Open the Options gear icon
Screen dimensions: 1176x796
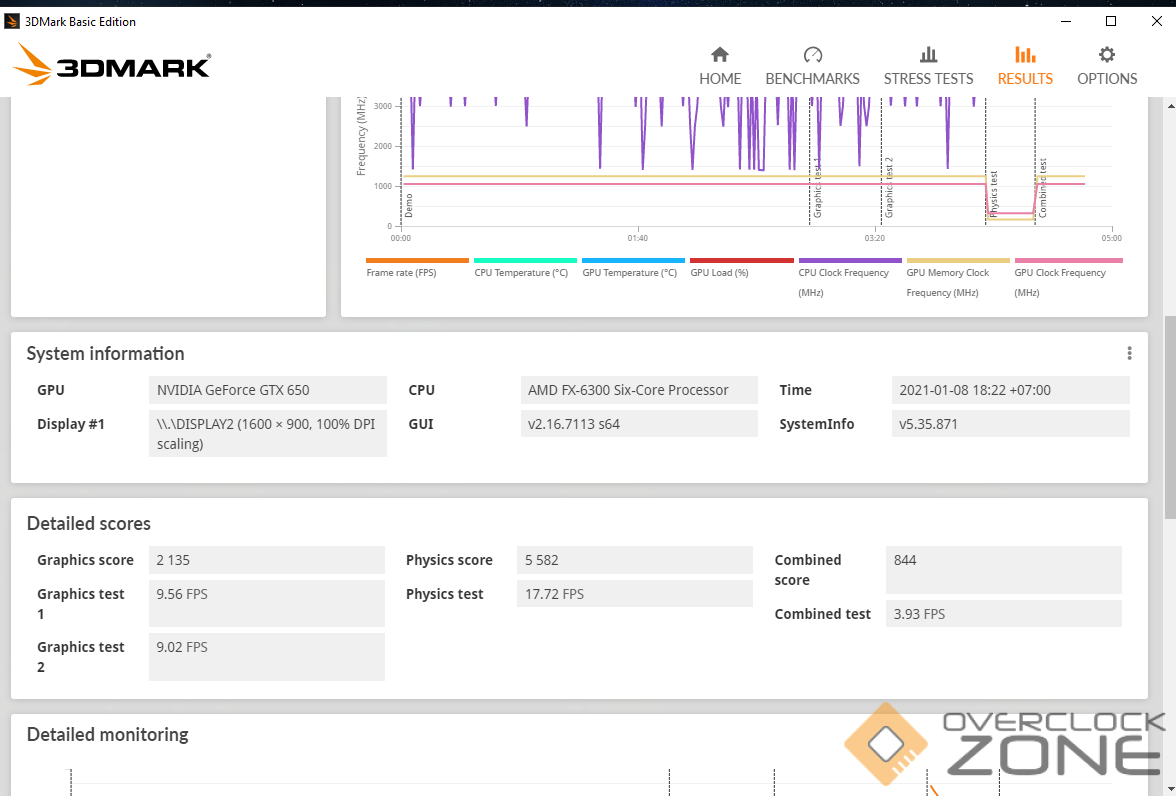tap(1107, 55)
